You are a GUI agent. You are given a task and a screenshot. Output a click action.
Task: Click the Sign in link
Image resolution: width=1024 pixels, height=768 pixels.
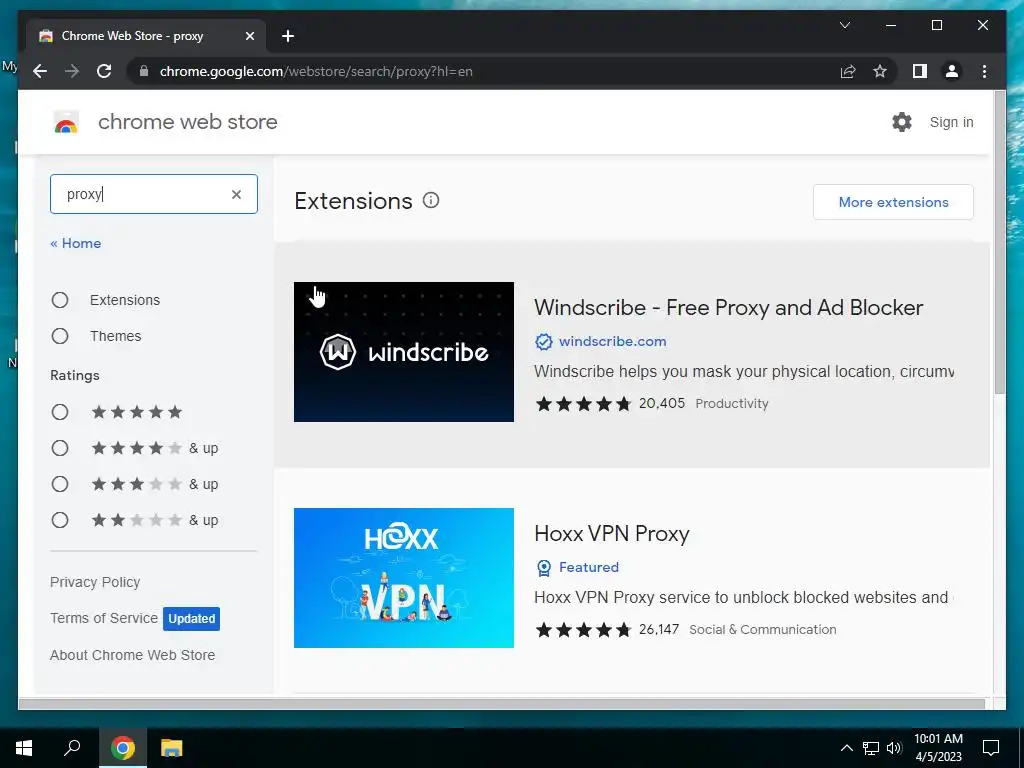(x=952, y=122)
